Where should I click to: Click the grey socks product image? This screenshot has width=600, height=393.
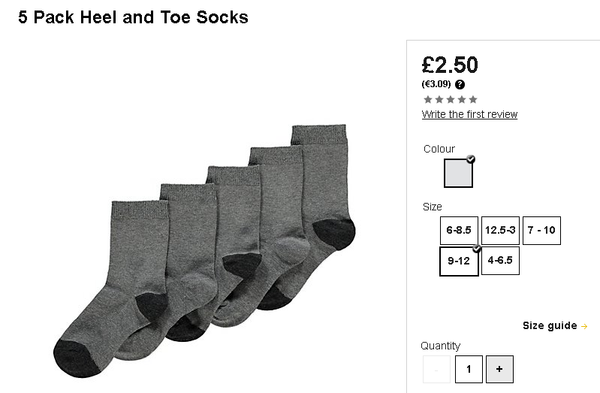(204, 251)
